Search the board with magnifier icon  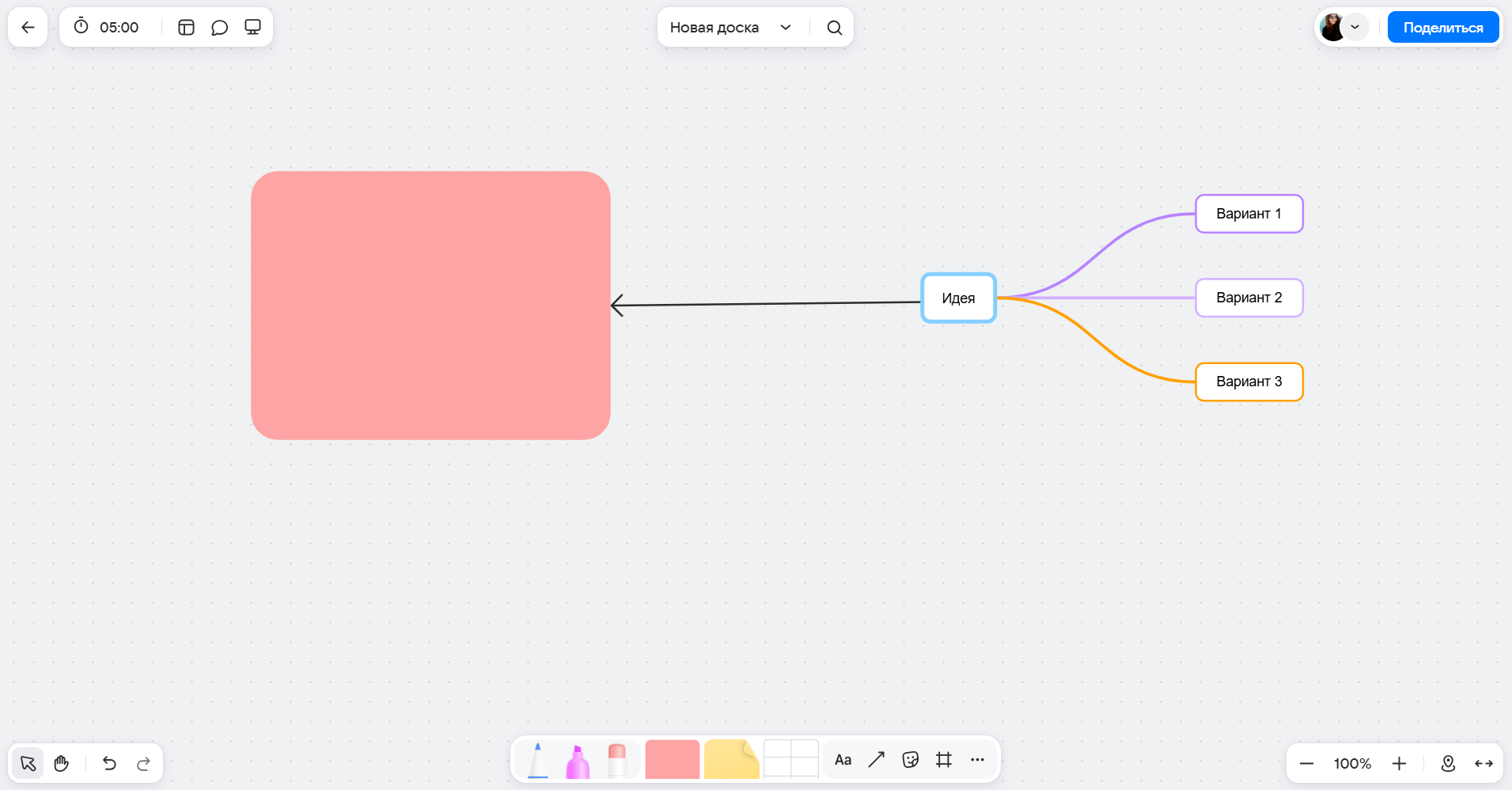click(x=835, y=28)
